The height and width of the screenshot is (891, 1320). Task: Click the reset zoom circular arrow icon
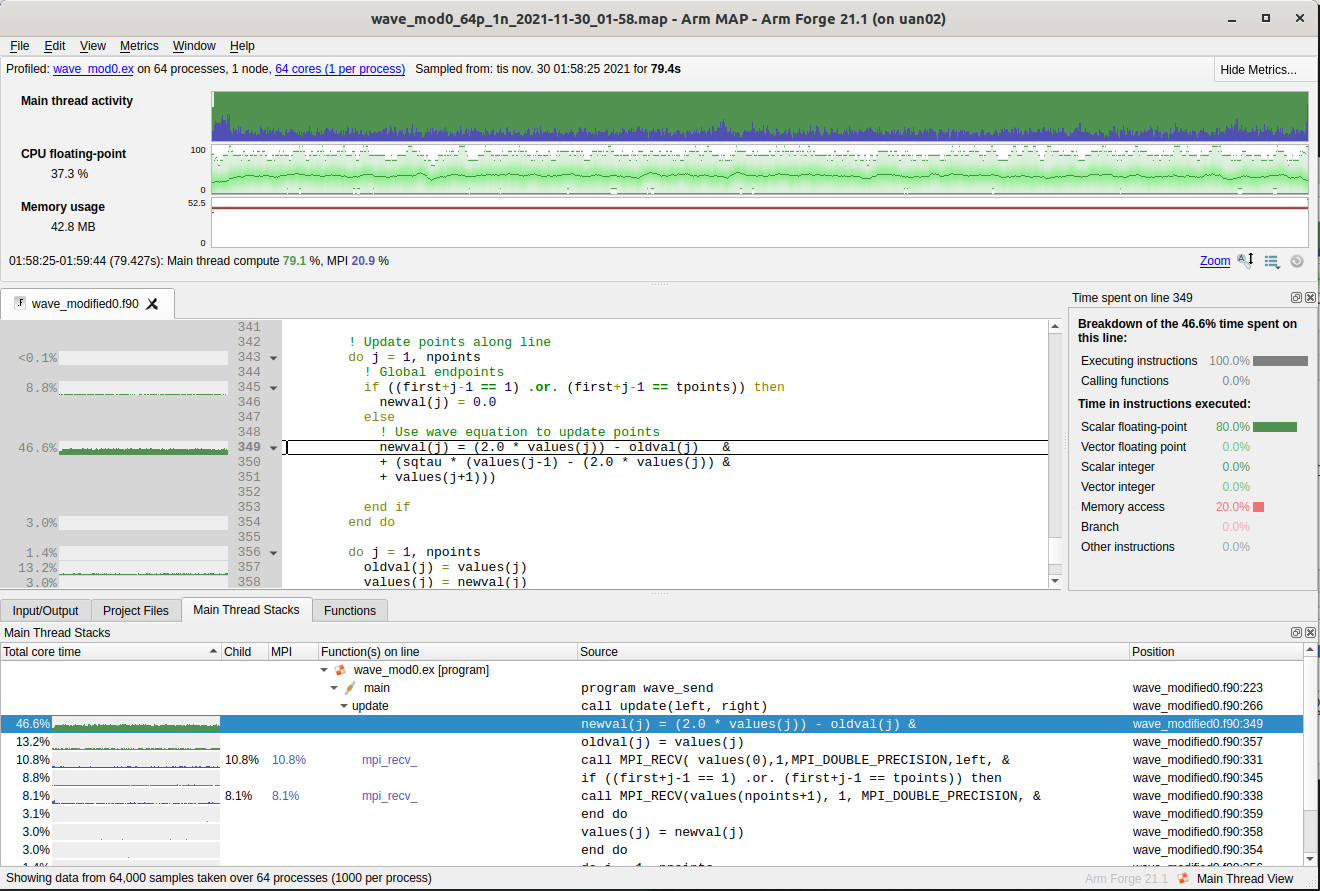(1297, 261)
